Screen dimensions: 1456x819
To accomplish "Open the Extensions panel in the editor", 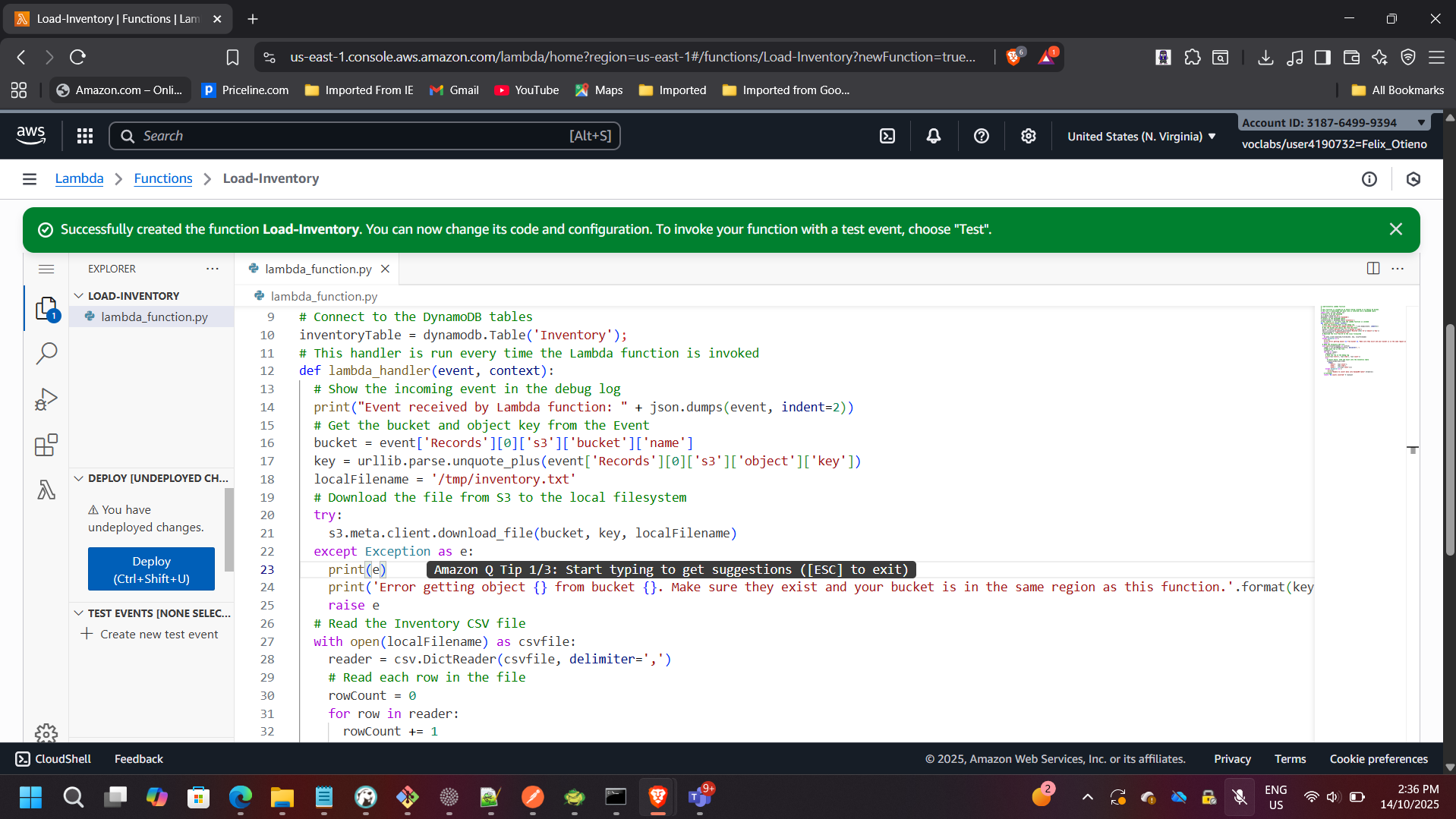I will tap(46, 445).
